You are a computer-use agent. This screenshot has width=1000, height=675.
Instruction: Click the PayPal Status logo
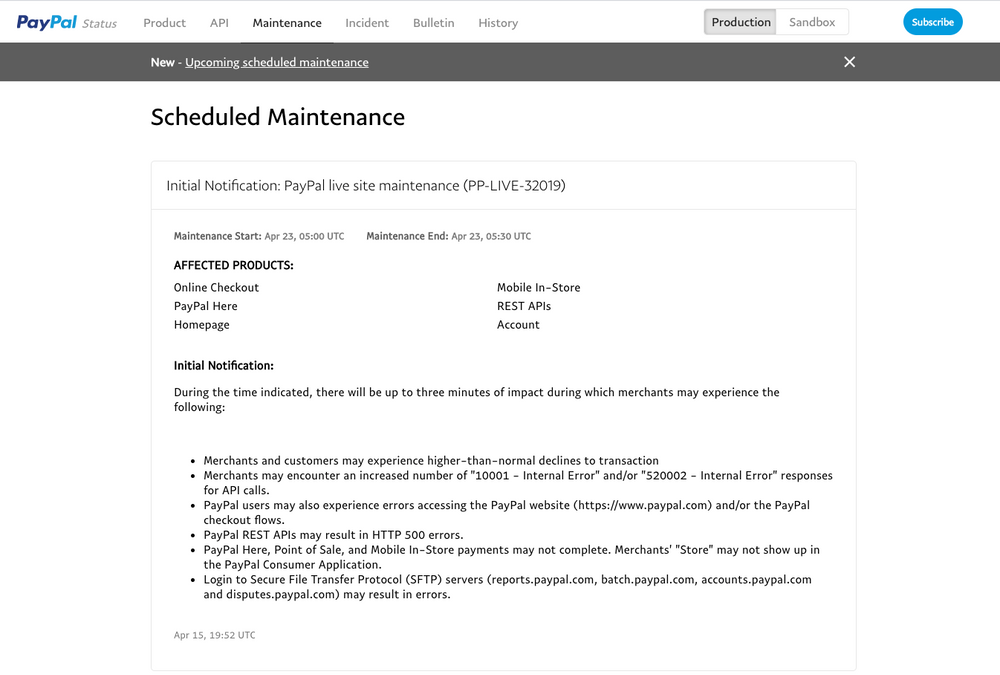66,22
